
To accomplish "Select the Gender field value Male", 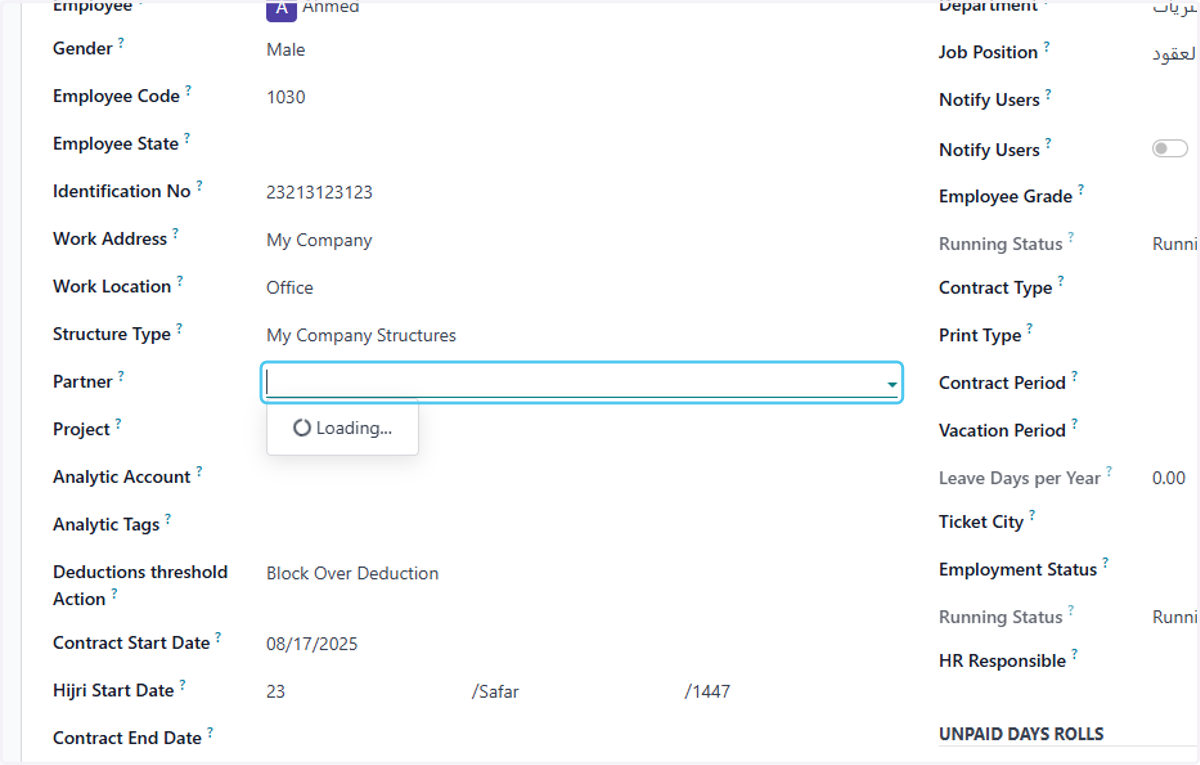I will 286,50.
